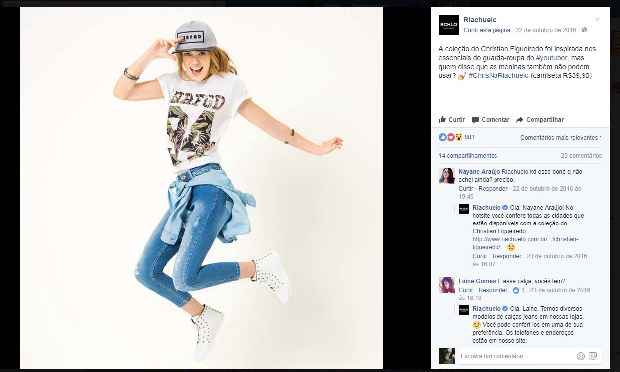Open Nayane Araújo's profile picture
The width and height of the screenshot is (620, 372).
[x=447, y=176]
